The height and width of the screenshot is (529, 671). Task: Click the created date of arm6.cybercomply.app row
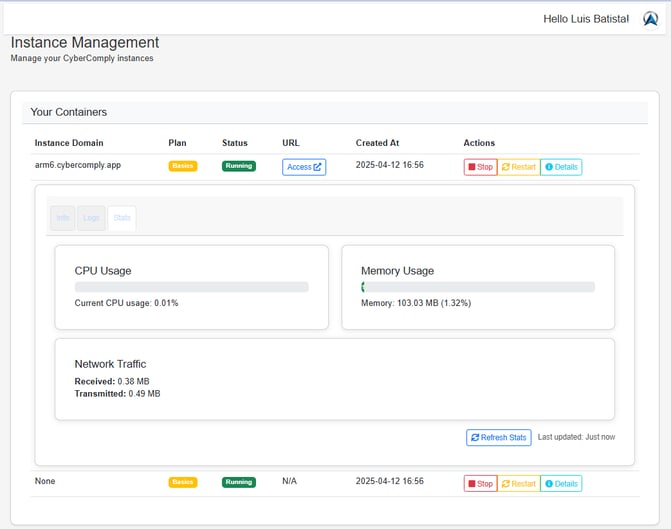tap(389, 165)
